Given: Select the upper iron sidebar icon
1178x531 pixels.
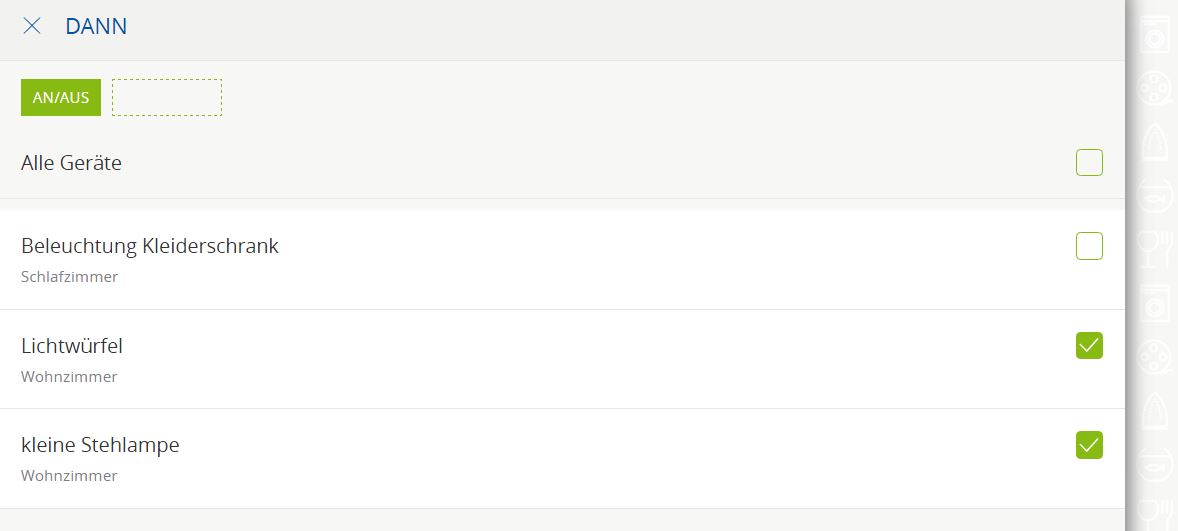Looking at the screenshot, I should [x=1155, y=141].
